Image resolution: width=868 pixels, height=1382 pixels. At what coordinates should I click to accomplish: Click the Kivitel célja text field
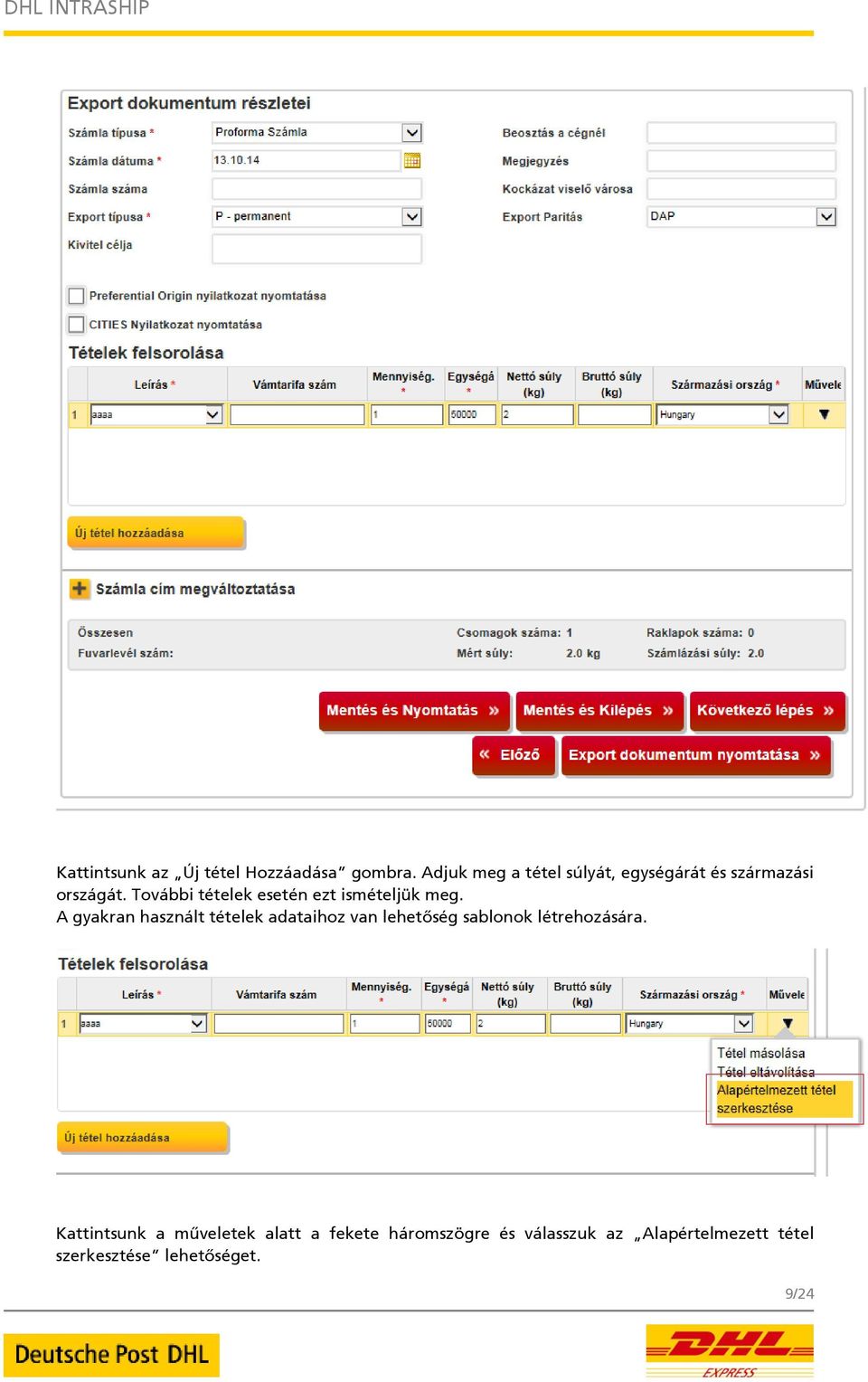click(316, 249)
